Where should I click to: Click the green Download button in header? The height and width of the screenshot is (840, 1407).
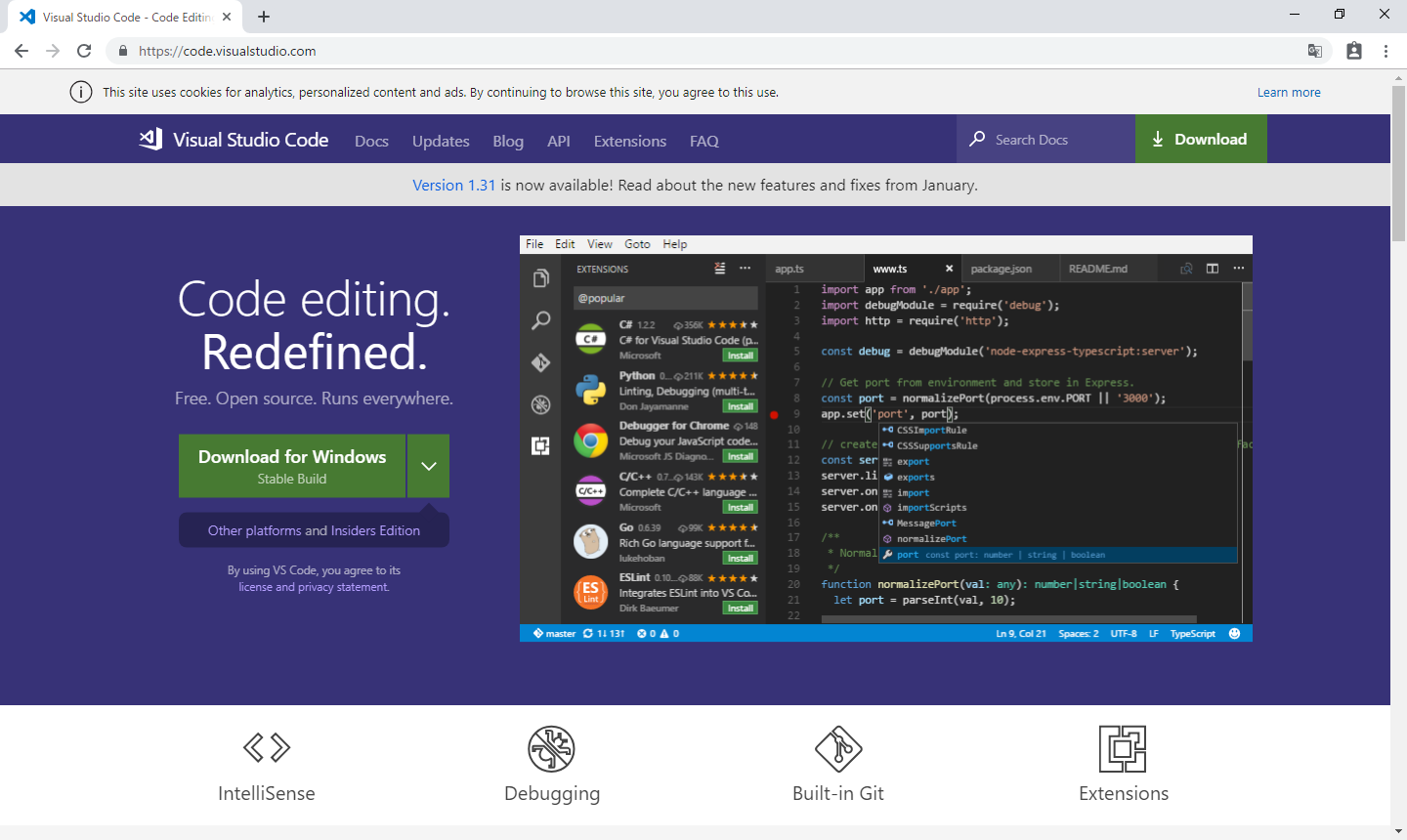[1201, 139]
